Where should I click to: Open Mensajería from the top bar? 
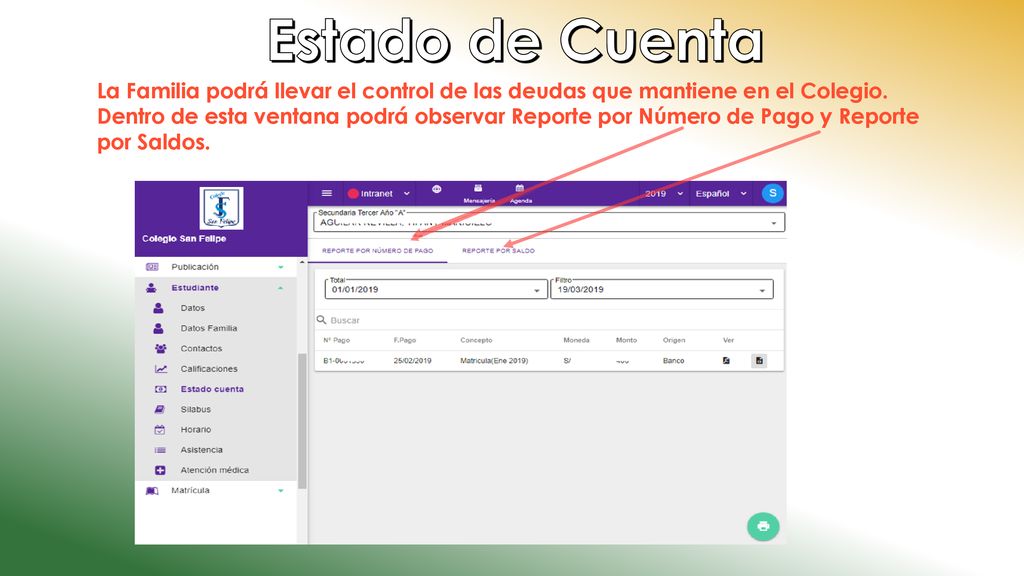479,194
